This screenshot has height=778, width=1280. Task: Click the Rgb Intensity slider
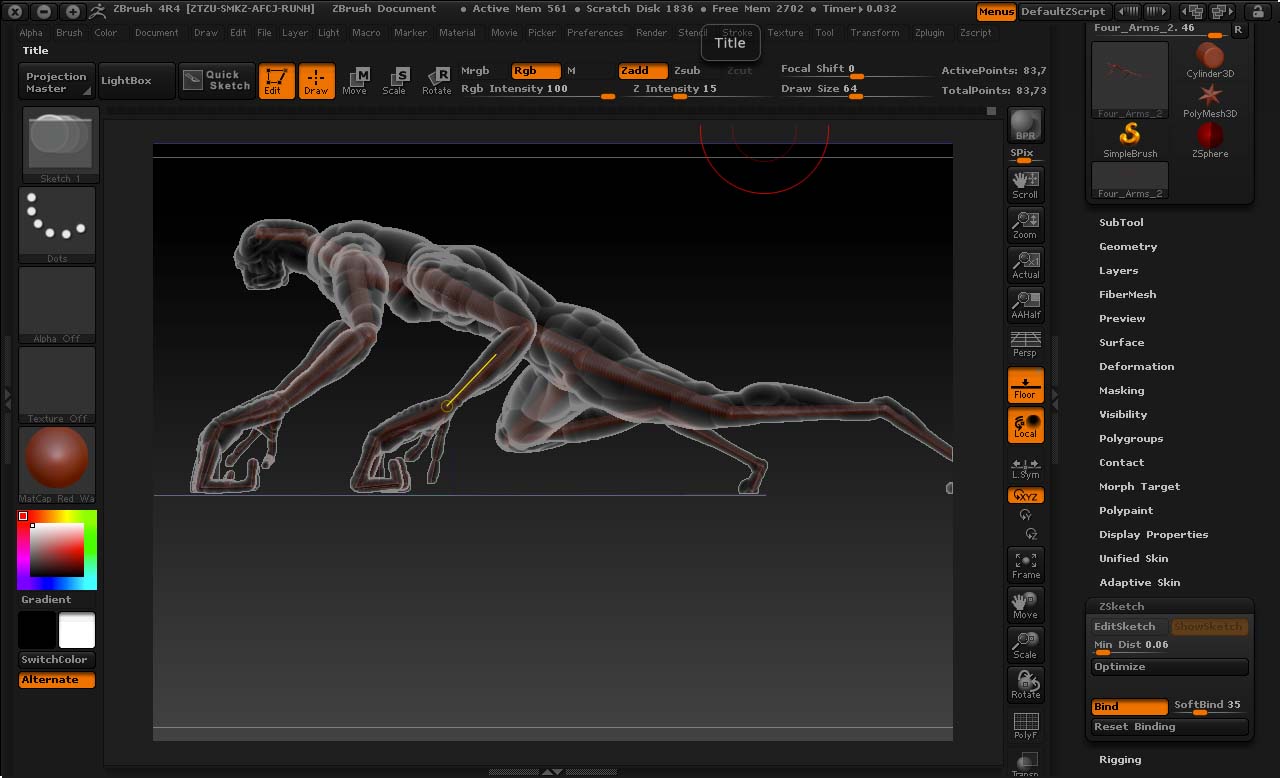point(537,90)
